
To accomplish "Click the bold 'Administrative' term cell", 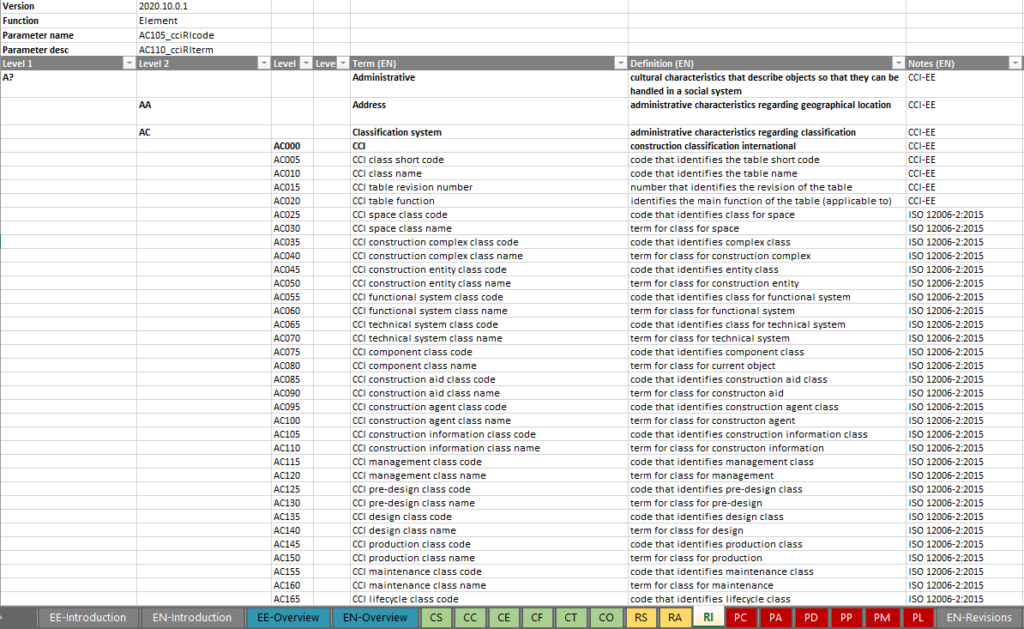I will pos(489,84).
